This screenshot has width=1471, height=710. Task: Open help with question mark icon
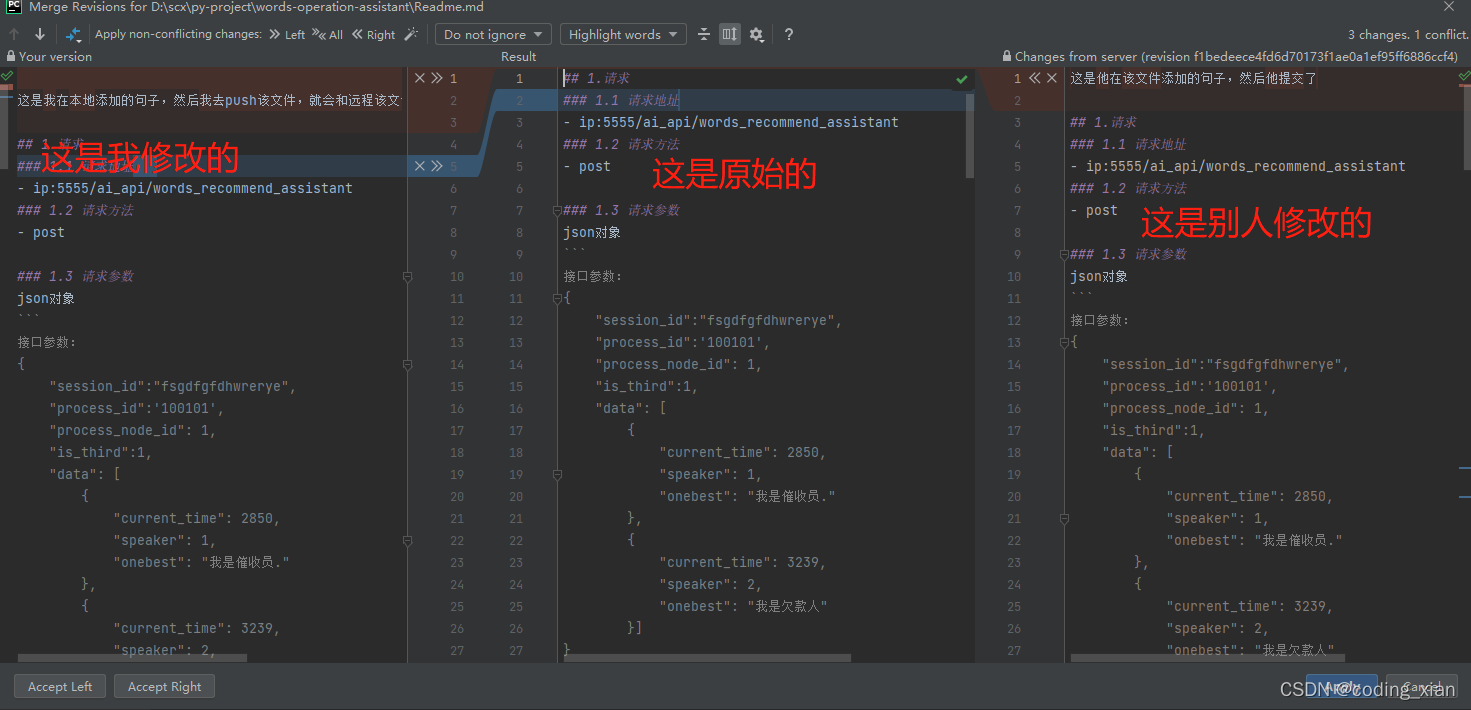click(789, 34)
